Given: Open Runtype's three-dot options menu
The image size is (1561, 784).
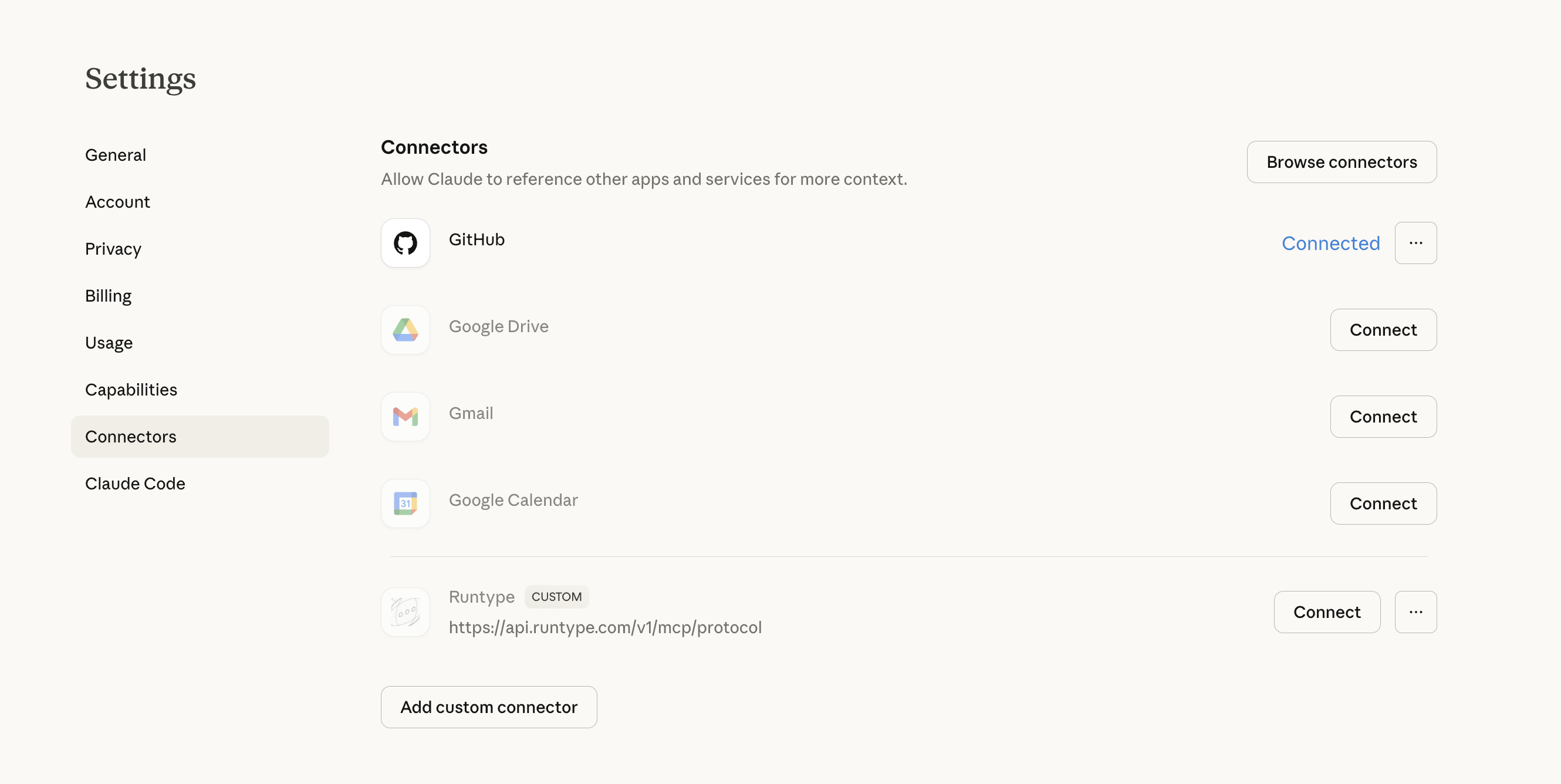Looking at the screenshot, I should [x=1415, y=612].
